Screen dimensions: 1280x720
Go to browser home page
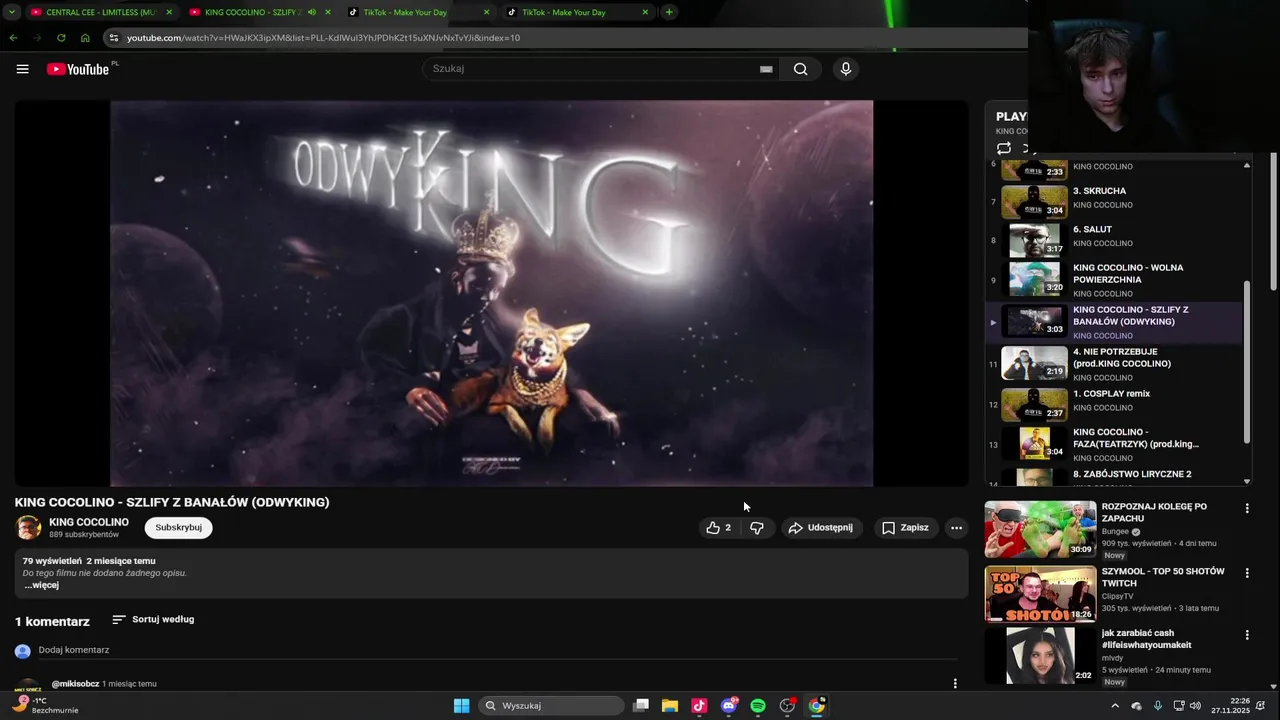click(85, 38)
